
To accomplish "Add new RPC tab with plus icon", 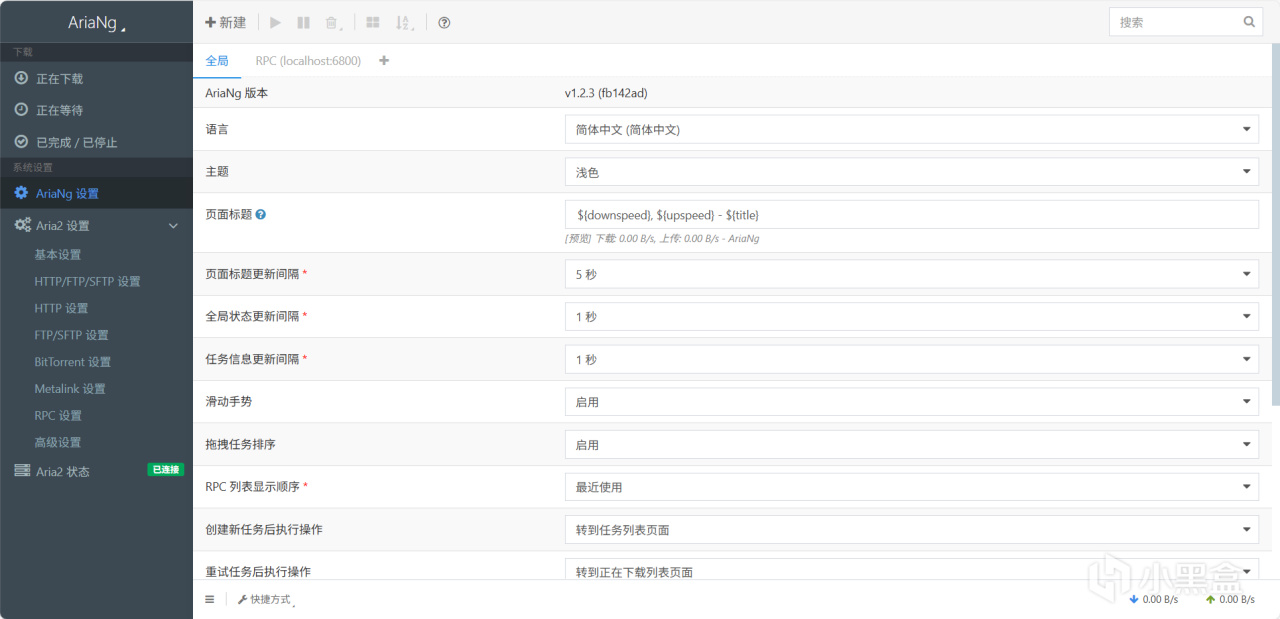I will (384, 61).
